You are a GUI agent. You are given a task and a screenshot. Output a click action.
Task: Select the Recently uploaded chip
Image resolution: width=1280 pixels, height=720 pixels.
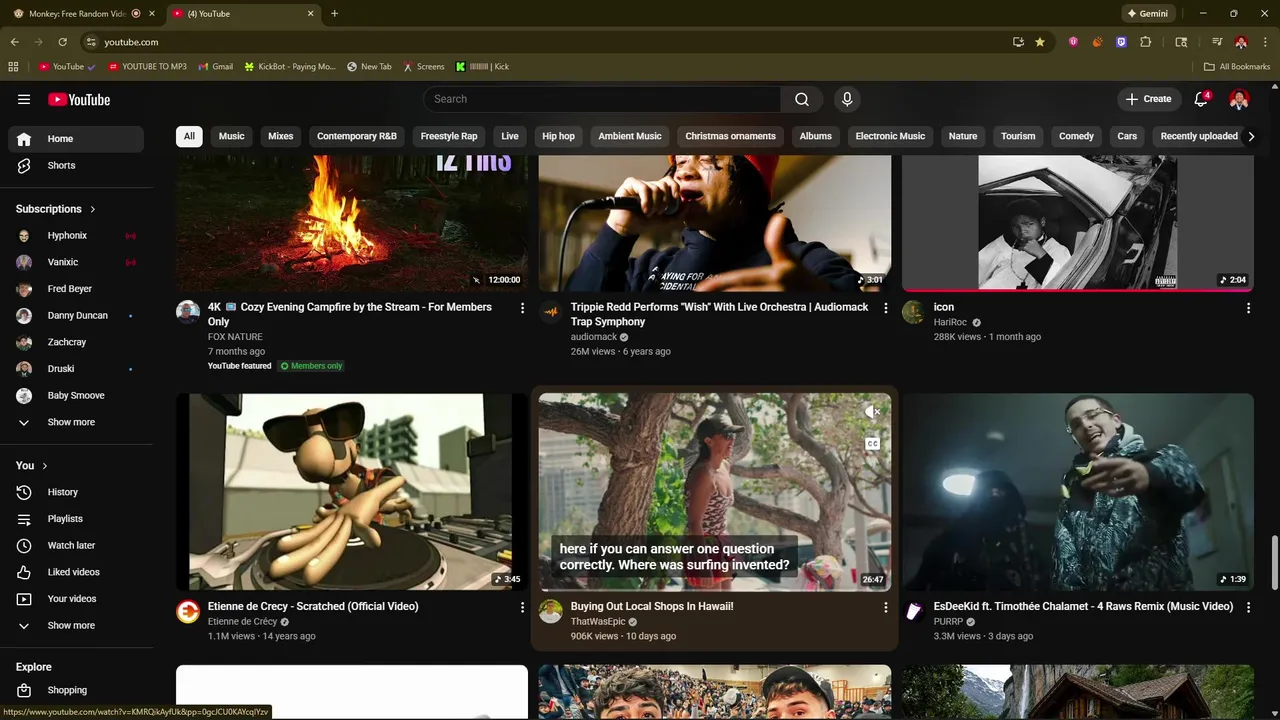coord(1199,136)
